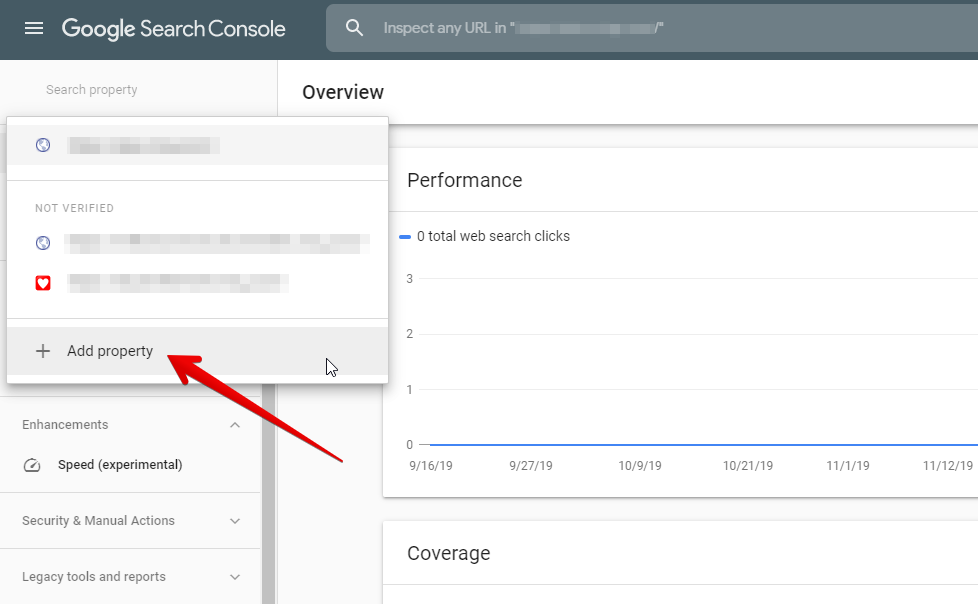Click the 9/16/19 date on chart axis
Screen dimensions: 978x604
(x=431, y=465)
